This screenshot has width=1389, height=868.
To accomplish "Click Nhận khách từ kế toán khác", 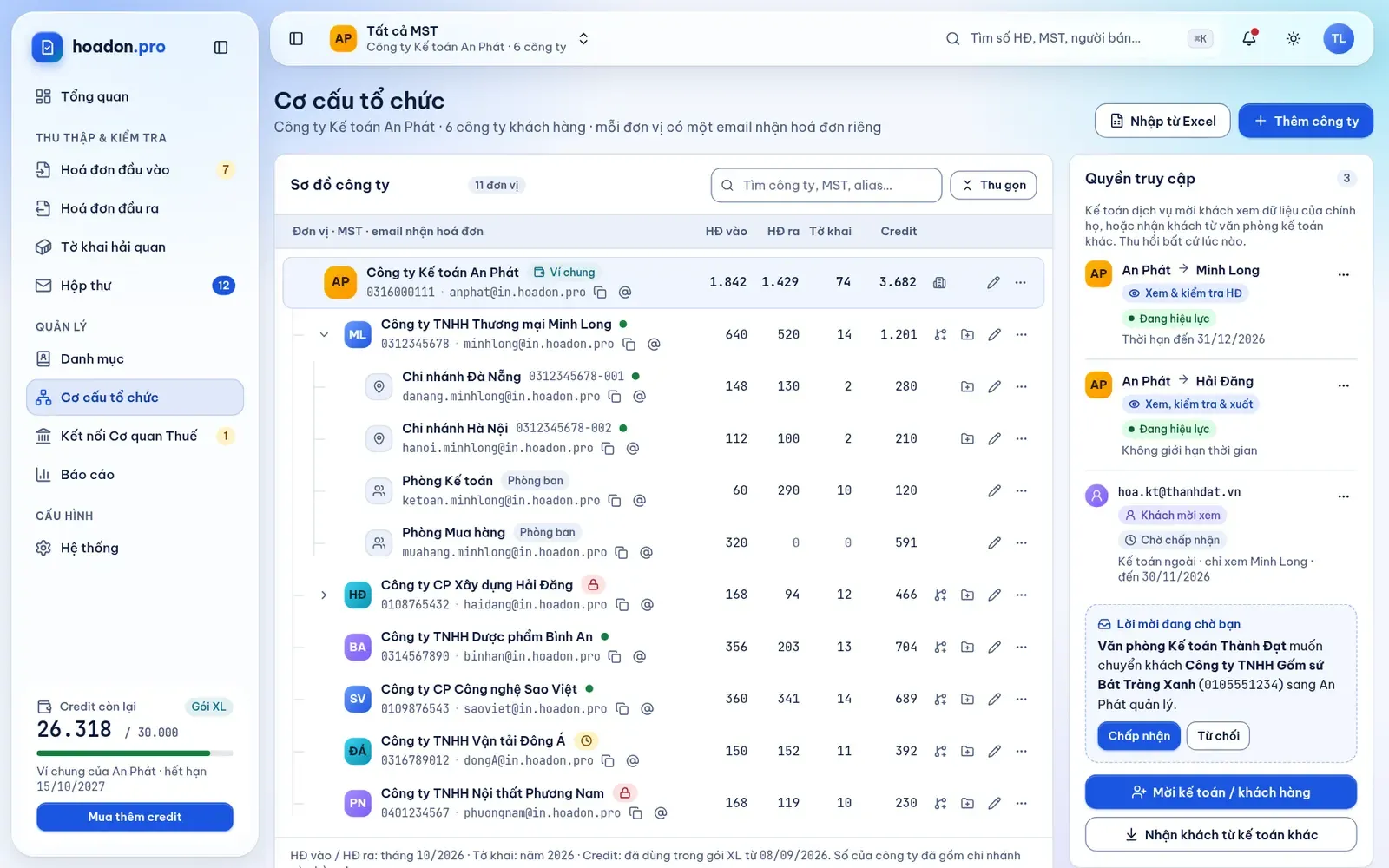I will point(1221,835).
